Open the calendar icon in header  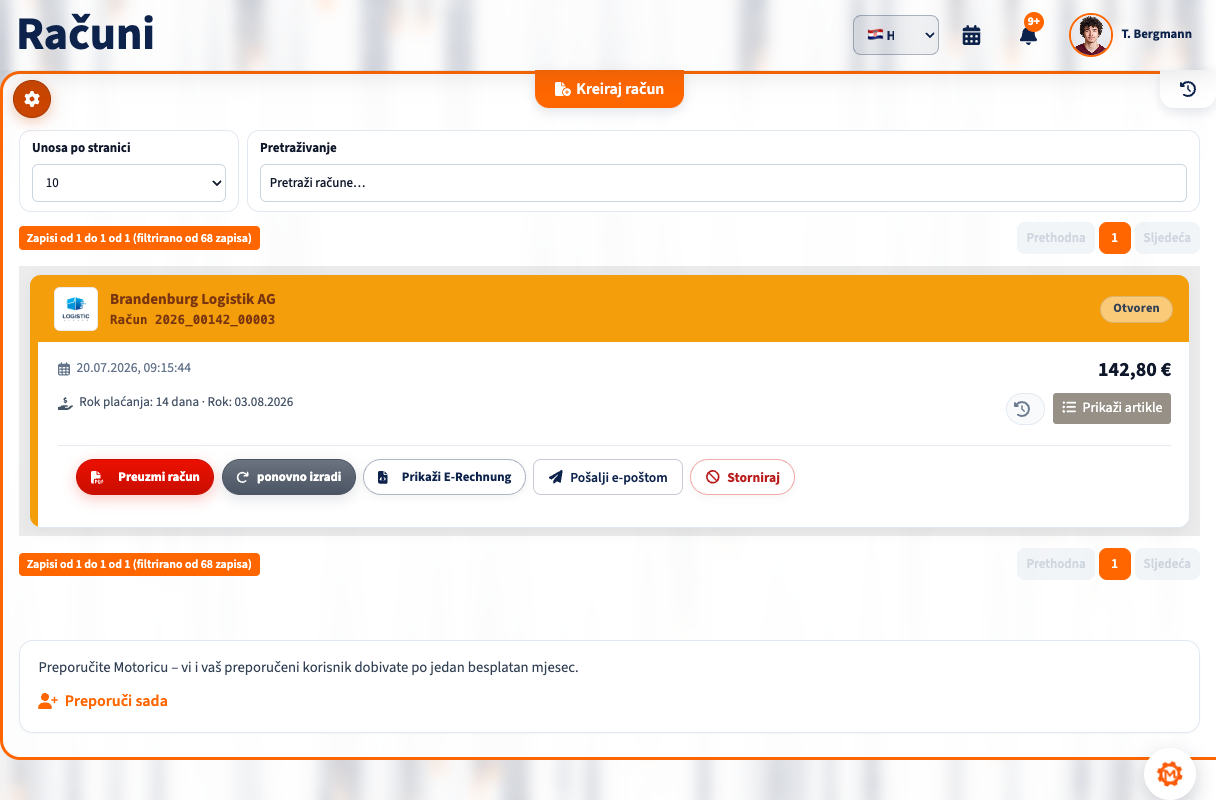click(x=971, y=35)
